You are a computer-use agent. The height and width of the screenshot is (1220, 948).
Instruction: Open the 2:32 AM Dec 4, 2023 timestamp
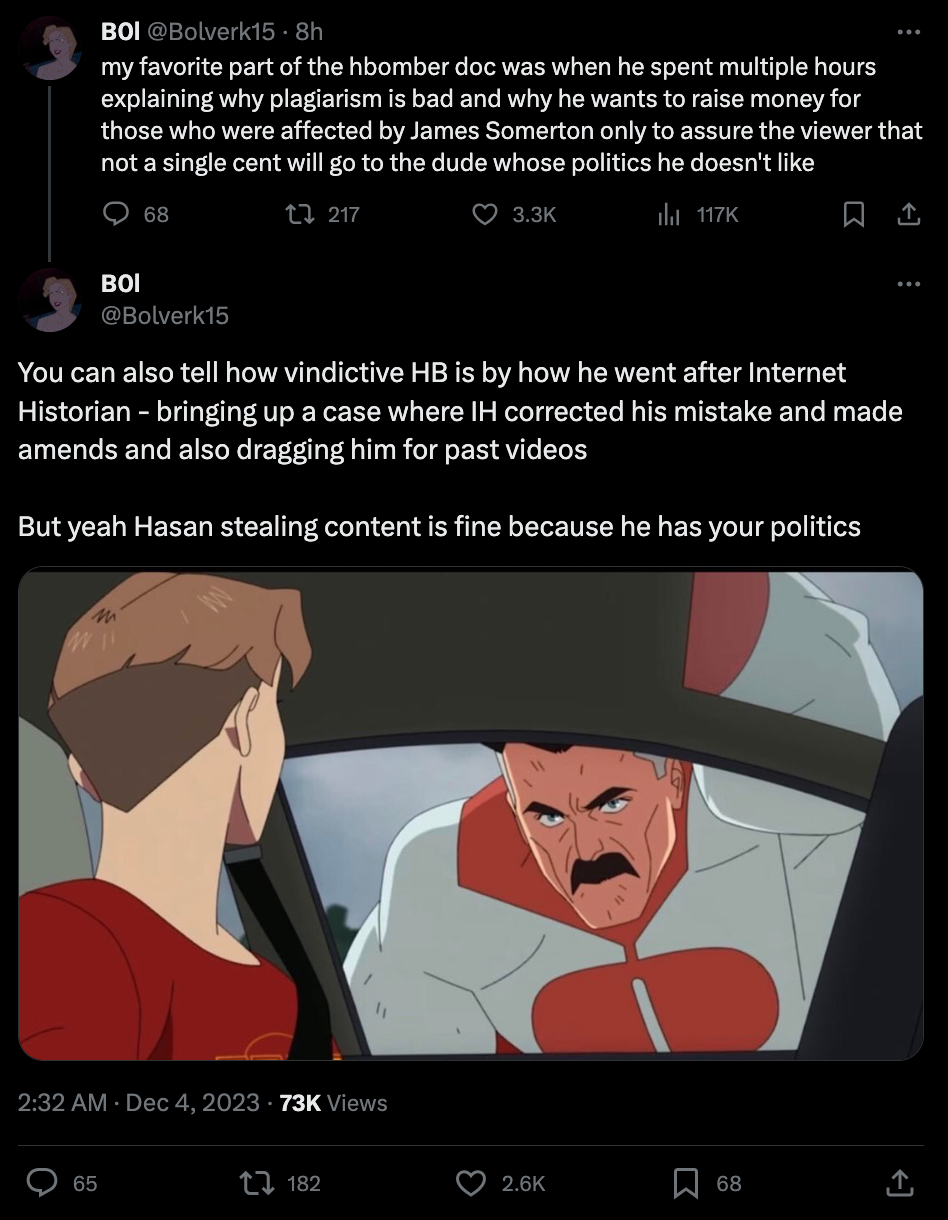click(140, 1103)
